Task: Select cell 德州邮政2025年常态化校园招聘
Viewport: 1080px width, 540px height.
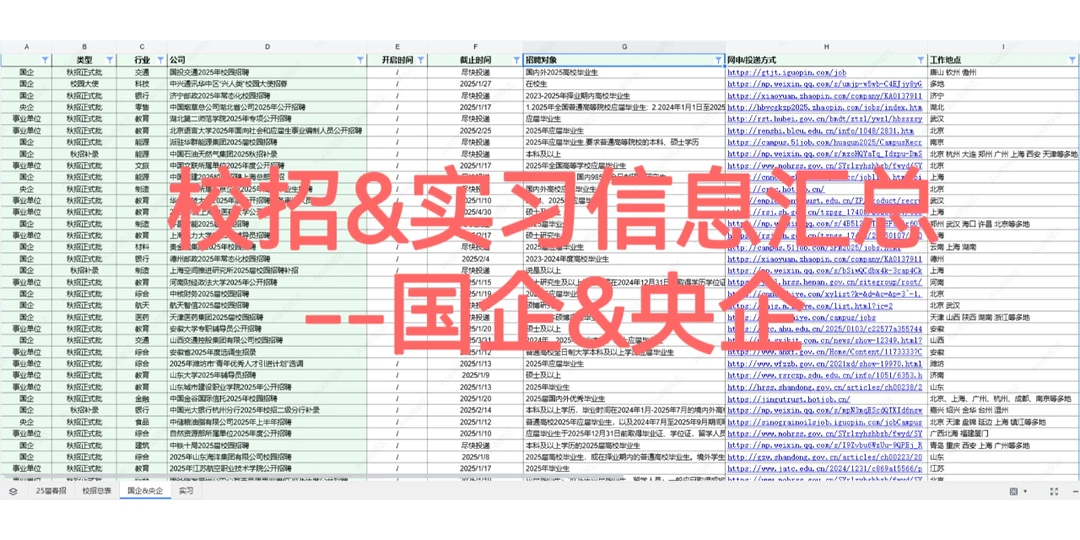Action: click(x=267, y=258)
